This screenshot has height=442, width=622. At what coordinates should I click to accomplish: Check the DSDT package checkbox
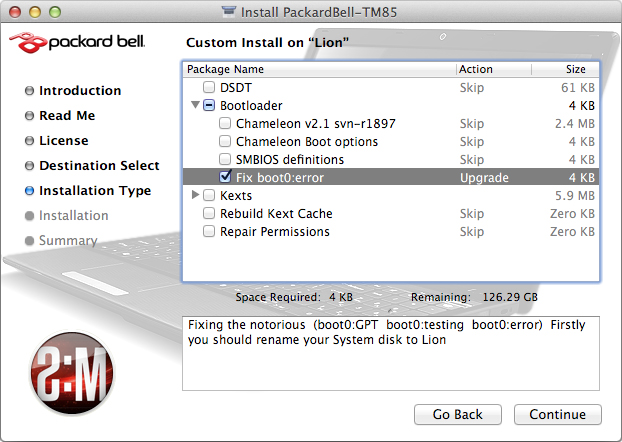pyautogui.click(x=209, y=87)
